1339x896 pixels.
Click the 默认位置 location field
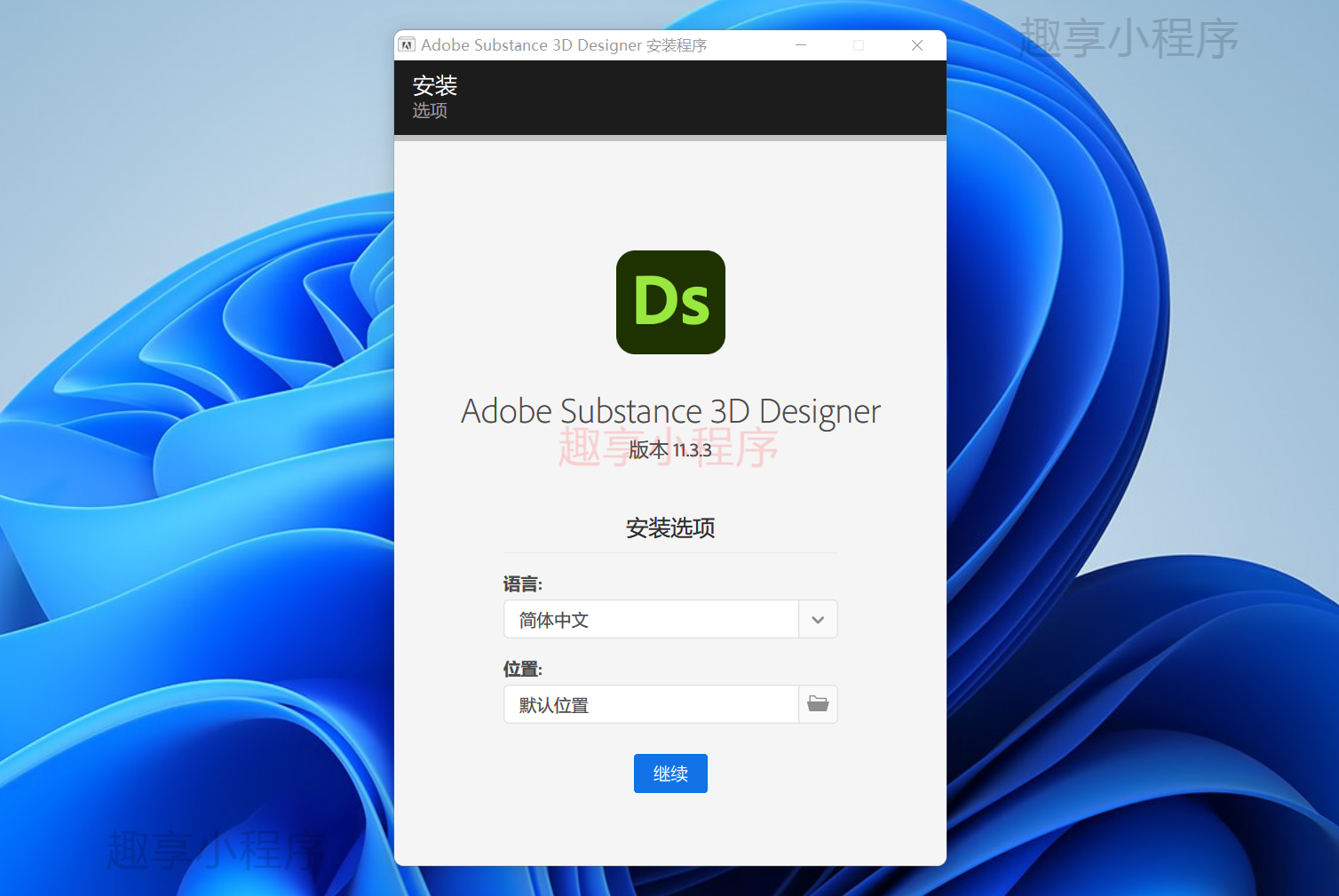(652, 704)
